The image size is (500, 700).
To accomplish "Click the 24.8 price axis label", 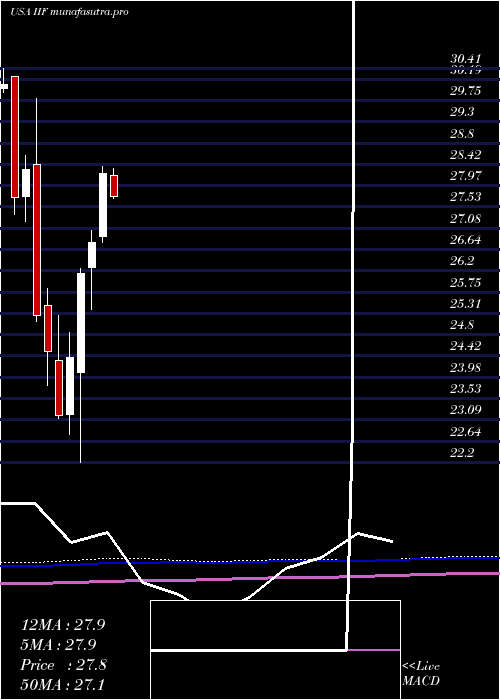I will click(x=462, y=325).
